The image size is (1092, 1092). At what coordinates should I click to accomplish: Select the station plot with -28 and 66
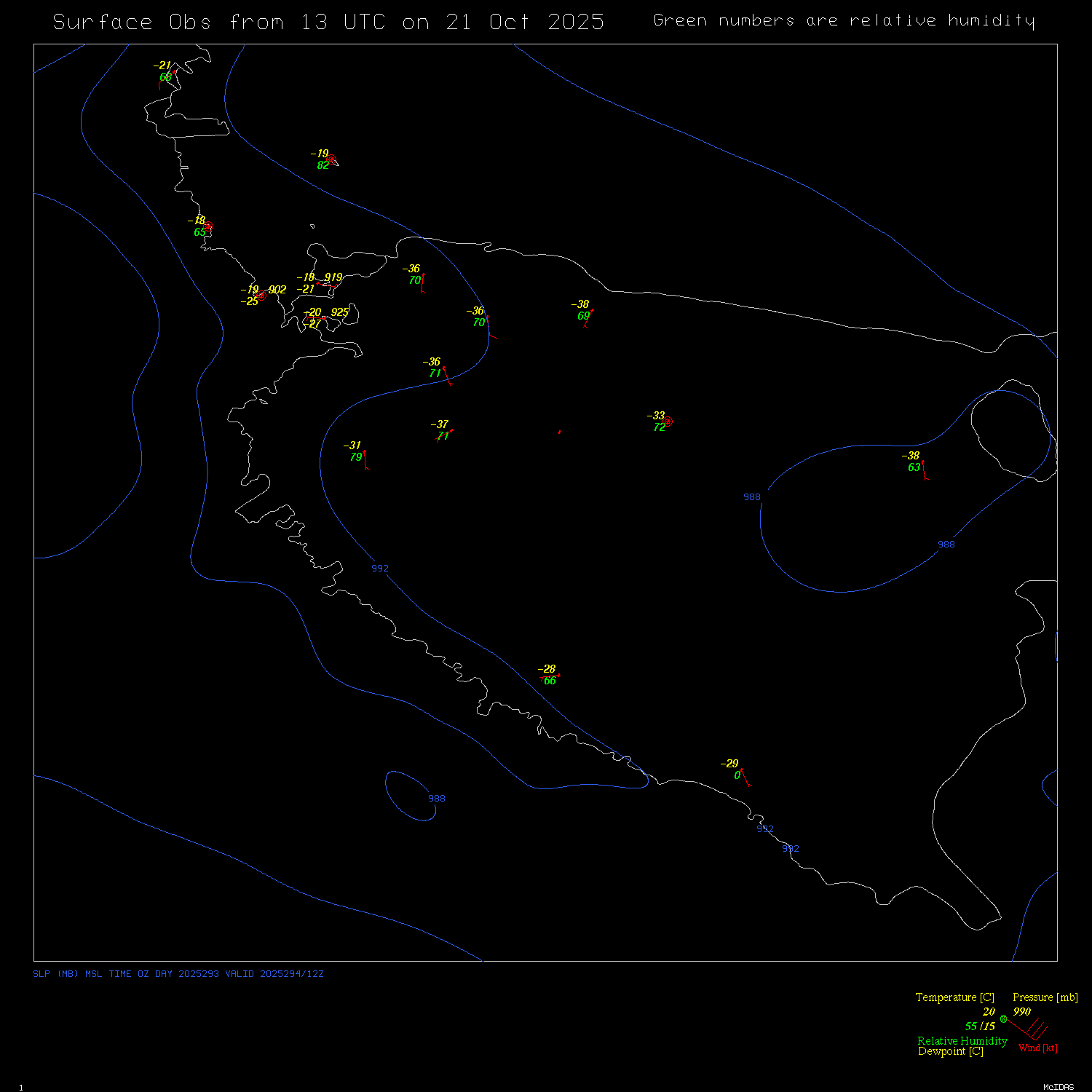click(x=550, y=677)
